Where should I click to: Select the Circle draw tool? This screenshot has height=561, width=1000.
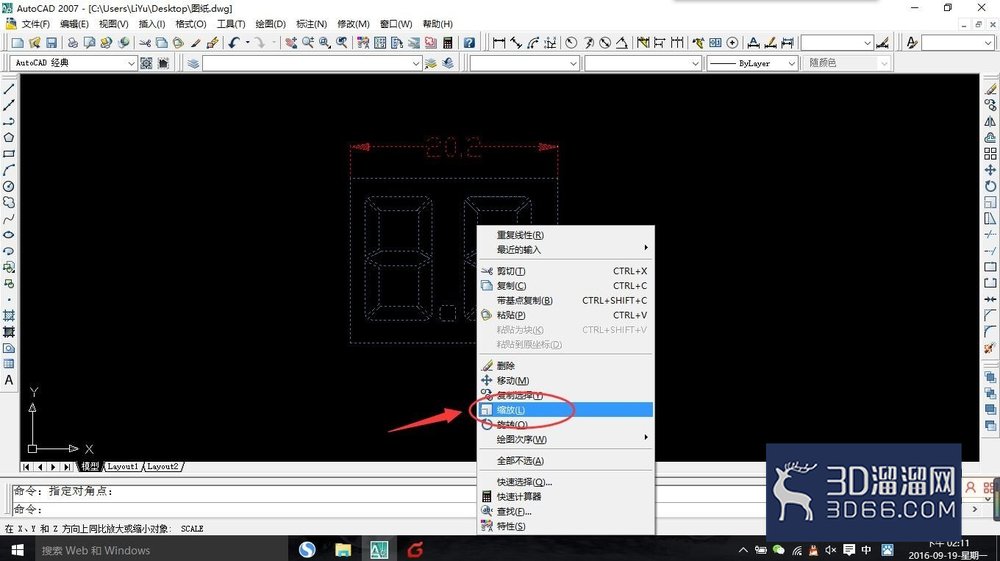[x=9, y=186]
